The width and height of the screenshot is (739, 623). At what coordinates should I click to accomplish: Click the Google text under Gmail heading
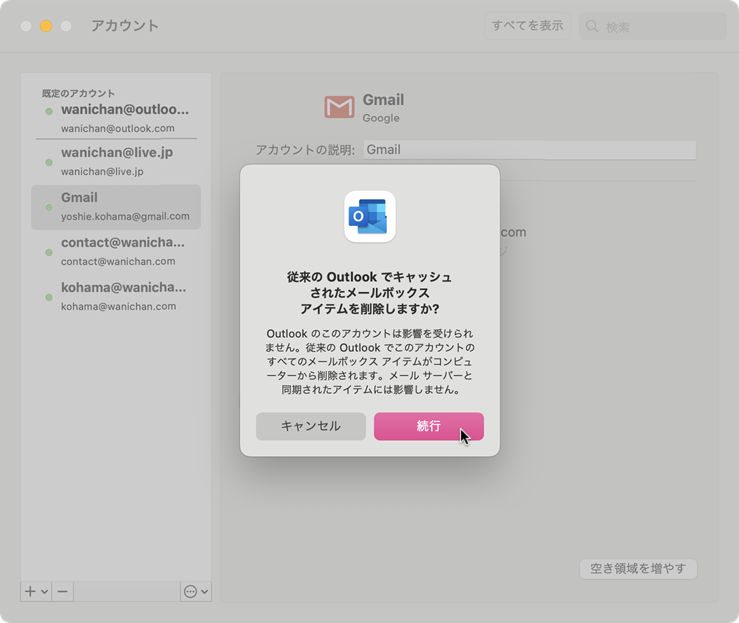381,118
